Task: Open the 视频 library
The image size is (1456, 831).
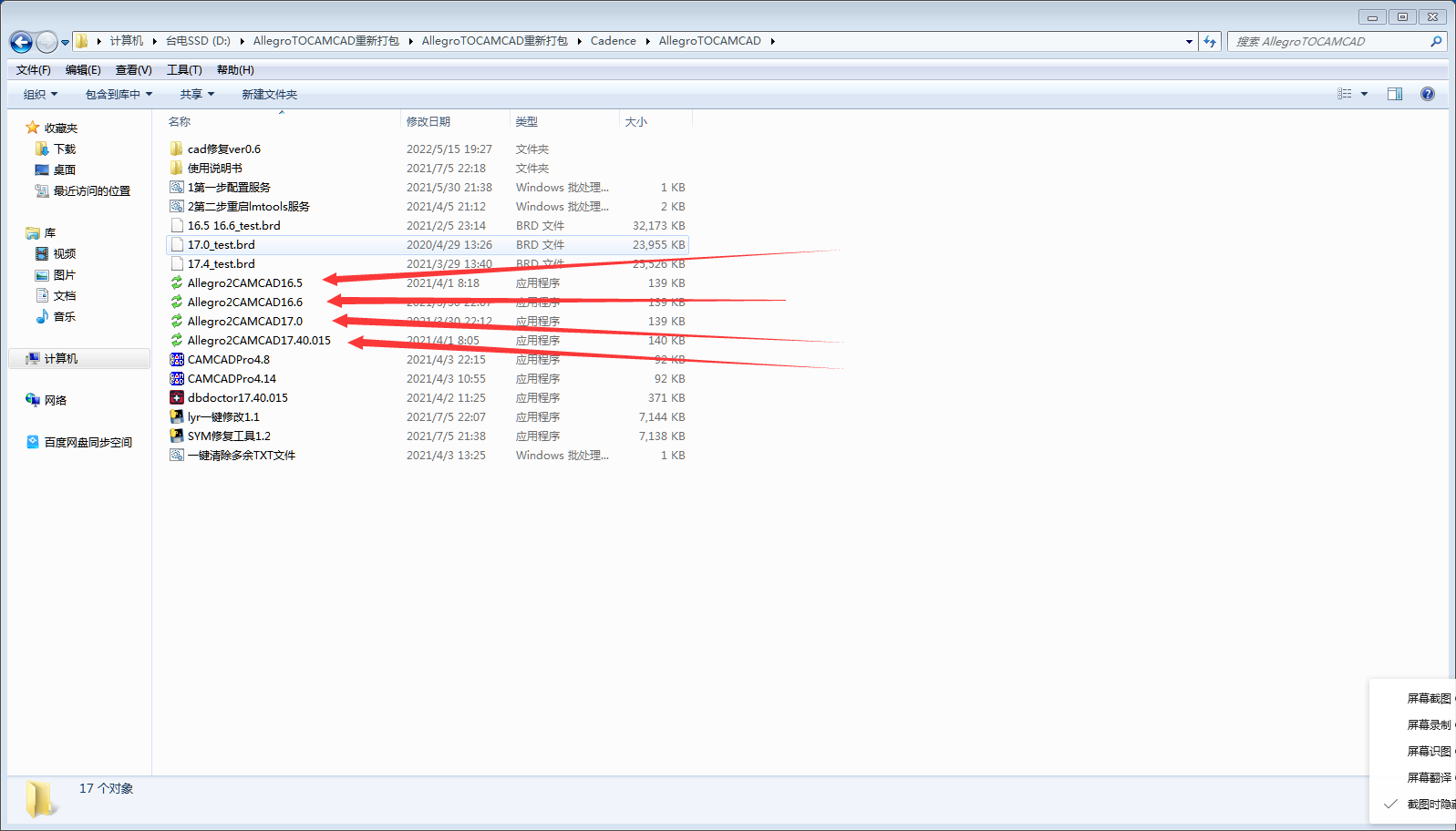Action: [x=65, y=253]
